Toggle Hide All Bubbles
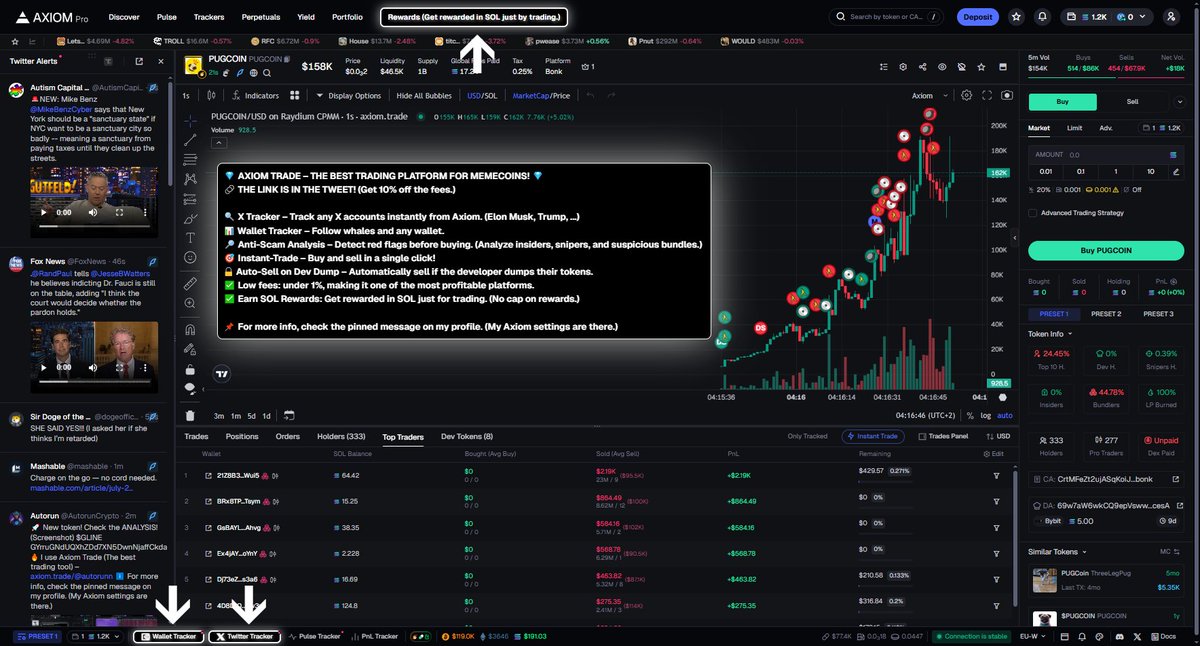The height and width of the screenshot is (646, 1200). (424, 95)
